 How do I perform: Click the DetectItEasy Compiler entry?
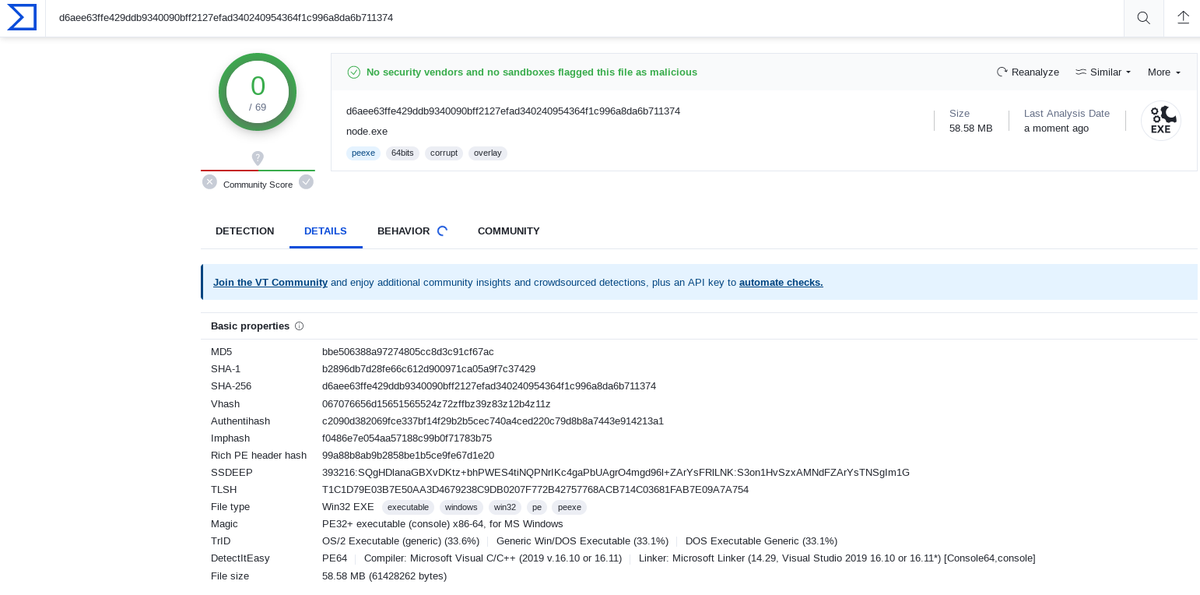pos(493,558)
